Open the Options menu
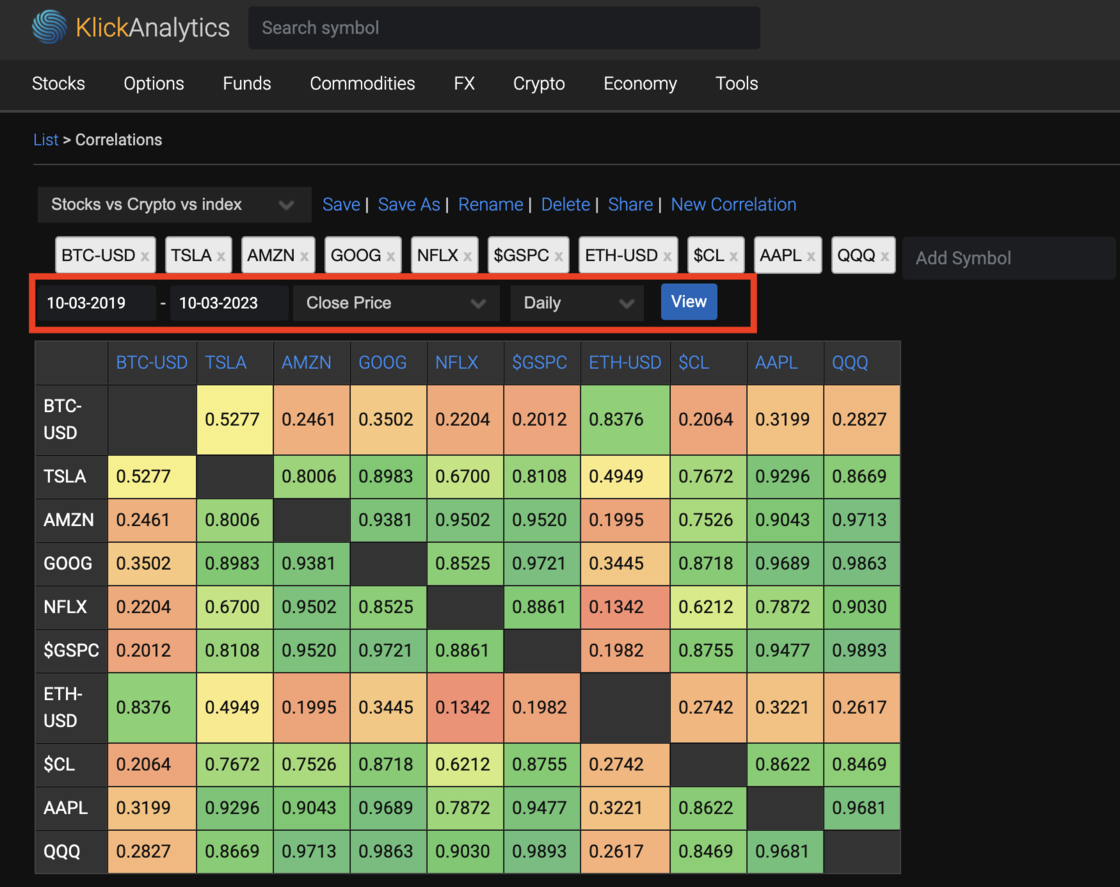This screenshot has height=887, width=1120. click(154, 84)
